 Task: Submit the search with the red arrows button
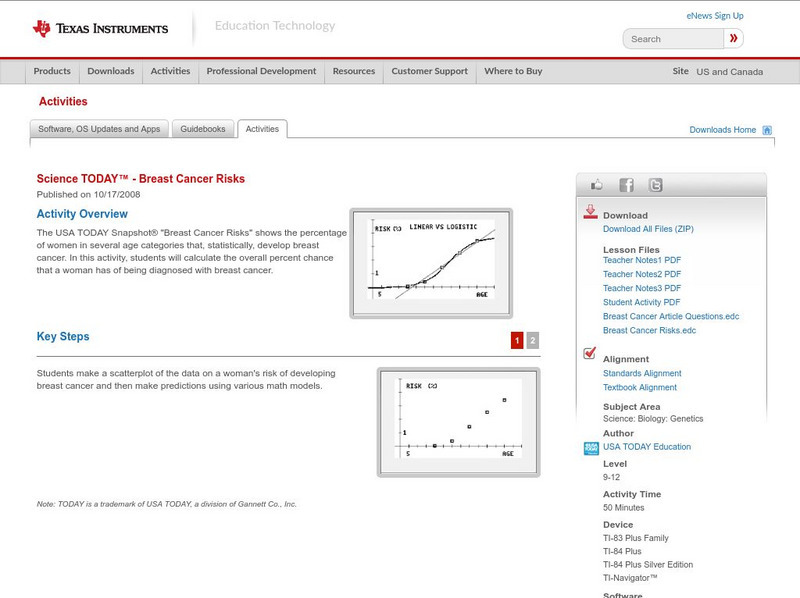(x=733, y=37)
